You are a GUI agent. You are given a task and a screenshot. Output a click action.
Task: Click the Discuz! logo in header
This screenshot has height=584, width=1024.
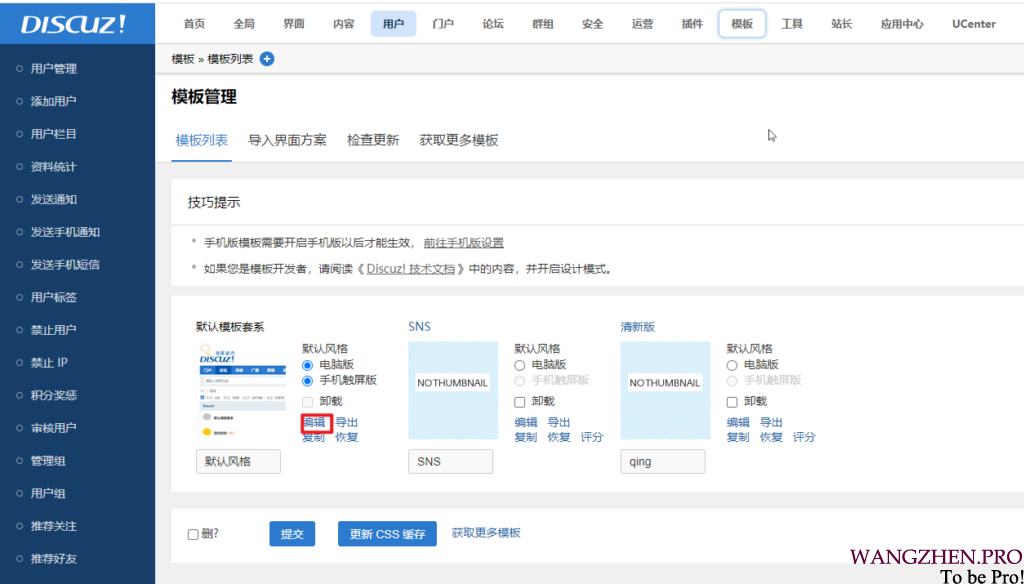[x=73, y=24]
